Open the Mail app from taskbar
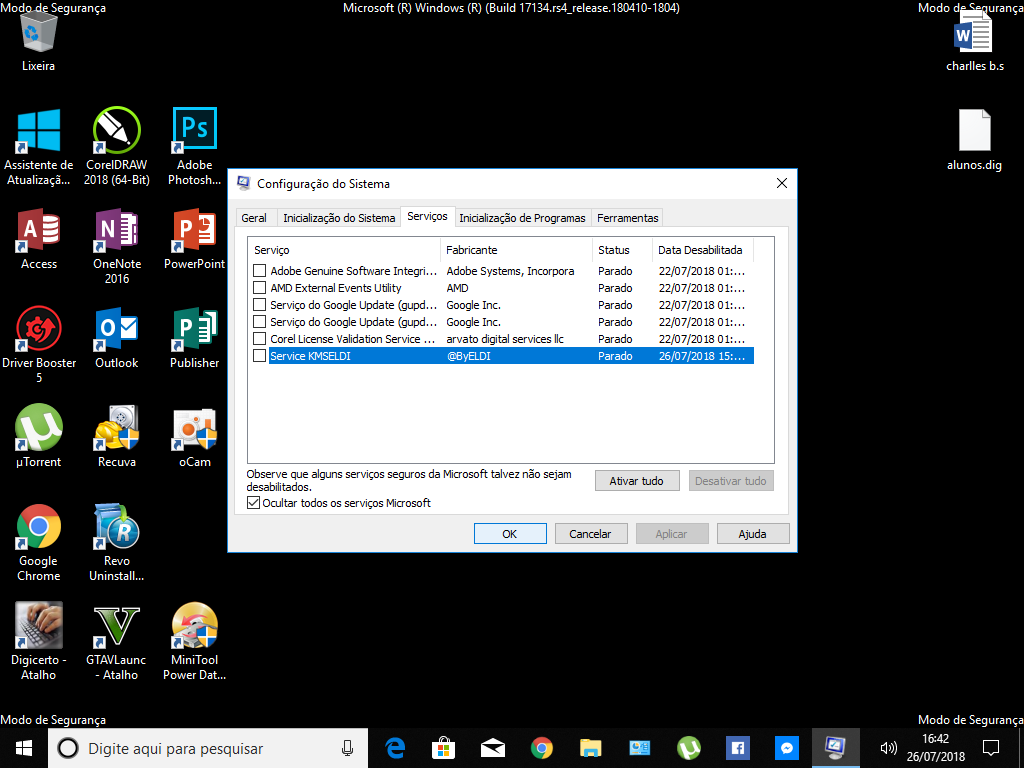Screen dimensions: 1024x768 click(x=492, y=748)
